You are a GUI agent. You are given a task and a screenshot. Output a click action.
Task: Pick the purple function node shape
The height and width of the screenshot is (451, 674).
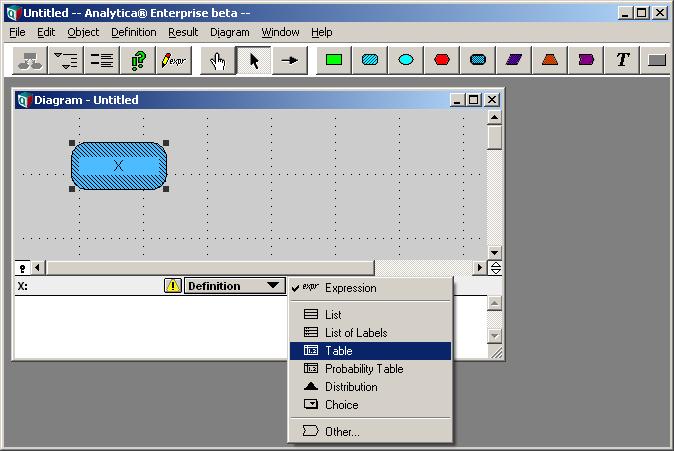[x=586, y=61]
